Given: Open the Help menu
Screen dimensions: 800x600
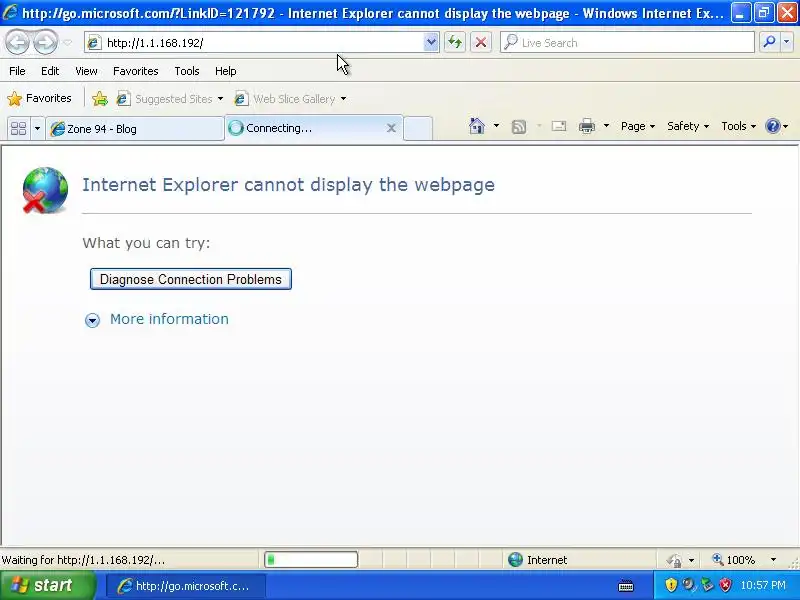Looking at the screenshot, I should pos(226,71).
